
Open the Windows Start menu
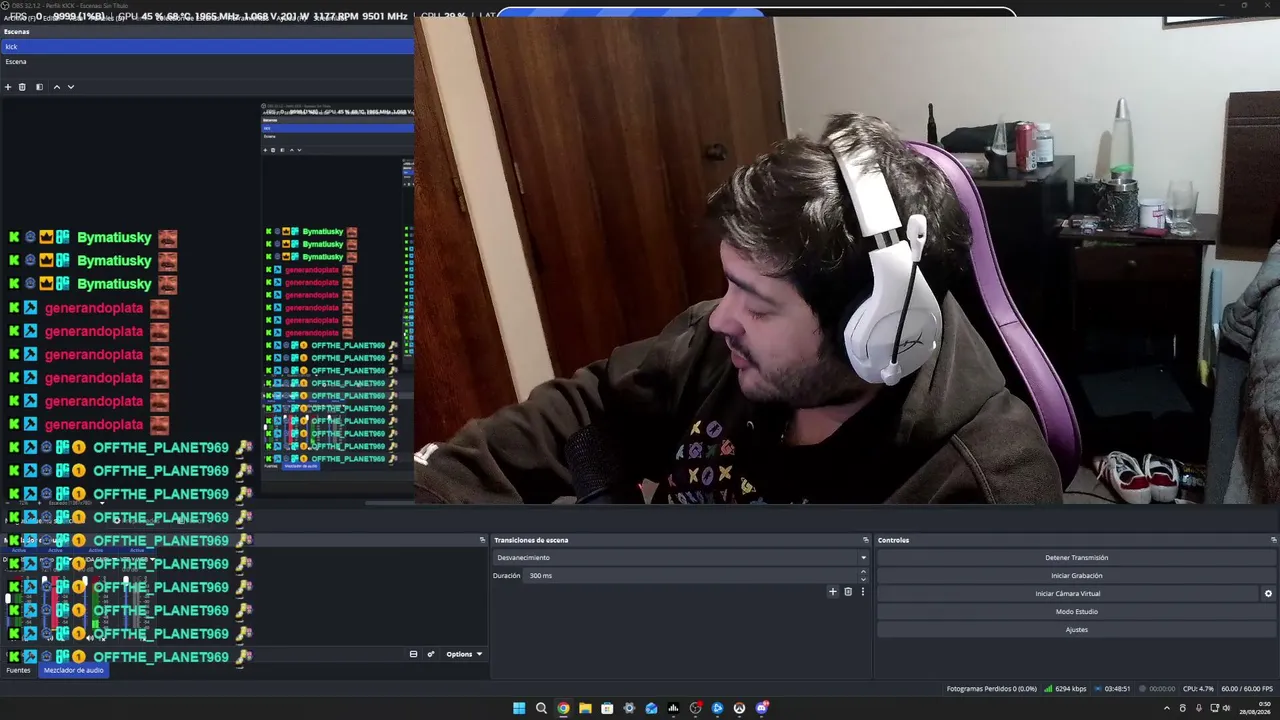(519, 708)
